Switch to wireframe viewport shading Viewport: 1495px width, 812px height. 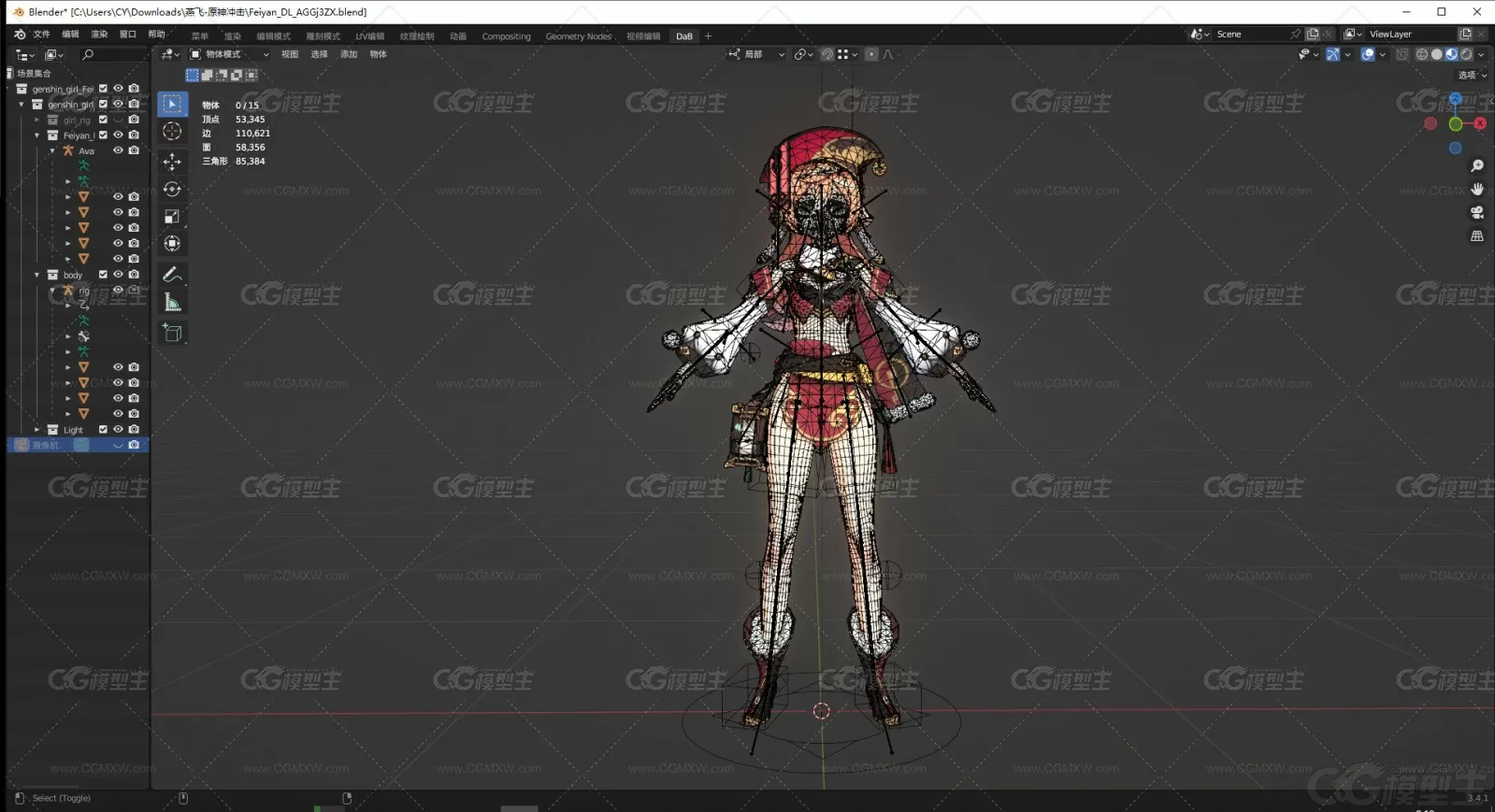pyautogui.click(x=1422, y=54)
